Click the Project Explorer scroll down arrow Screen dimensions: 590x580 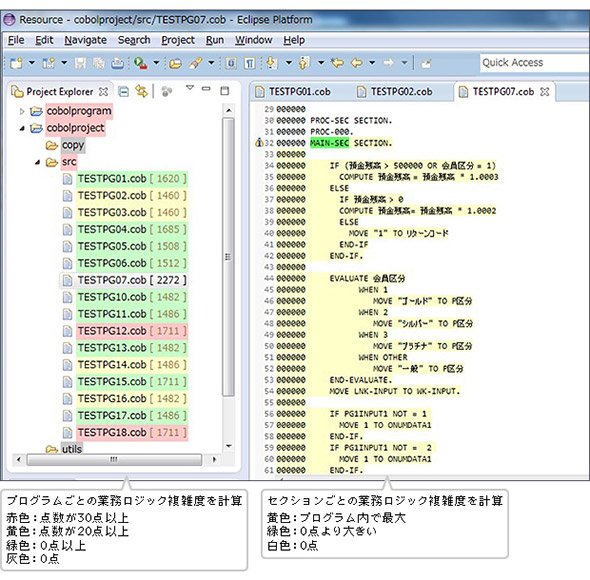tap(228, 446)
